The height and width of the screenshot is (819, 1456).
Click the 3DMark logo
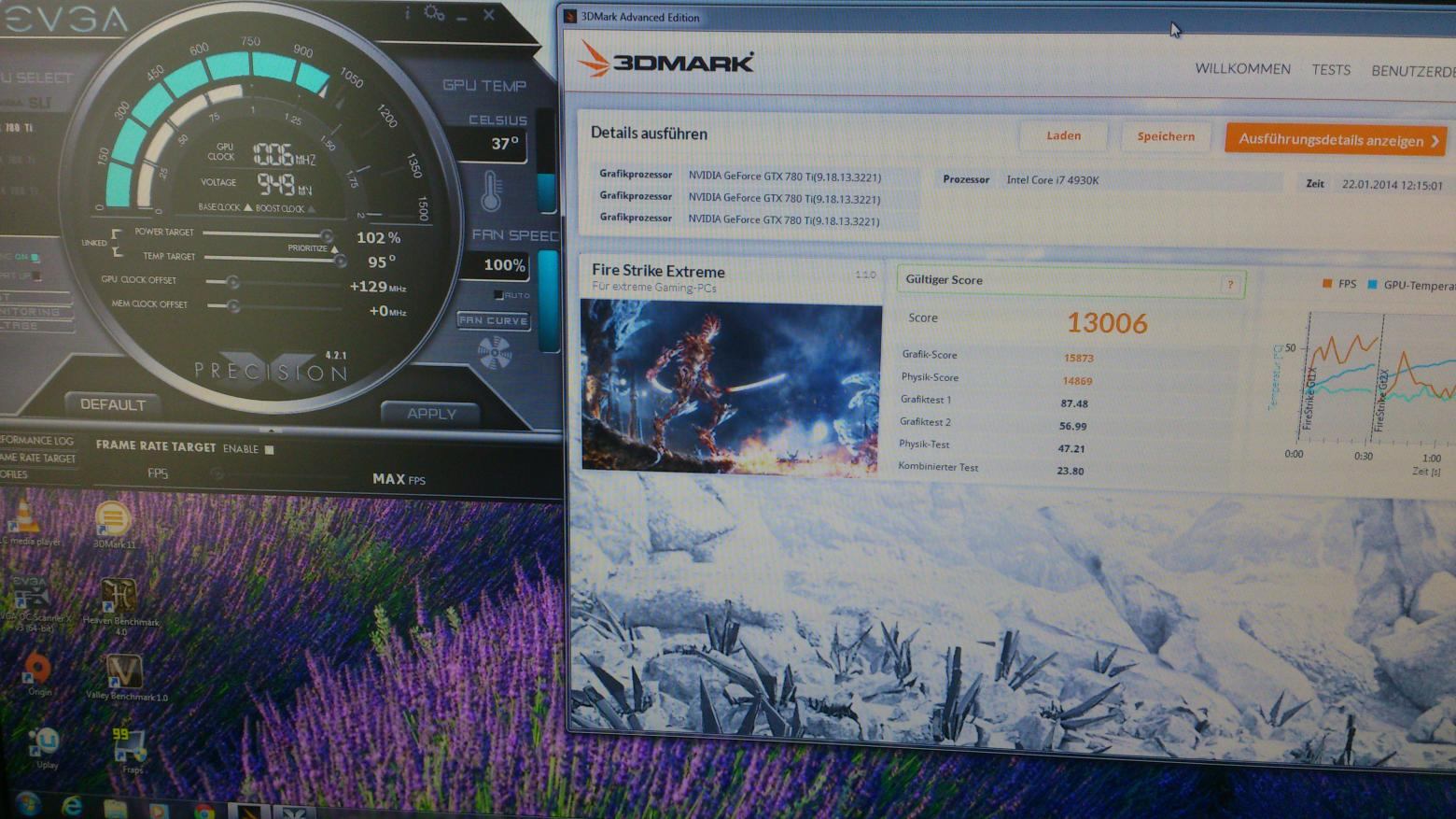(x=665, y=62)
